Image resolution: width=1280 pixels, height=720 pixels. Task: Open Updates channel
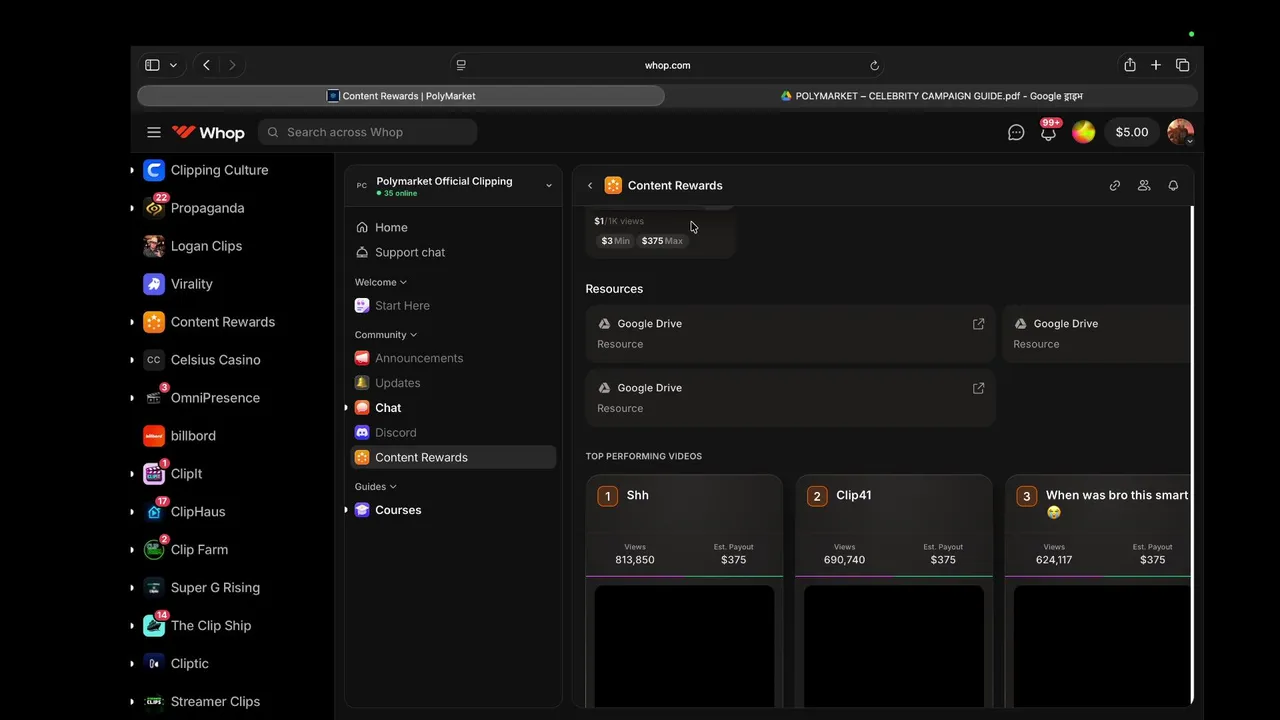453,383
